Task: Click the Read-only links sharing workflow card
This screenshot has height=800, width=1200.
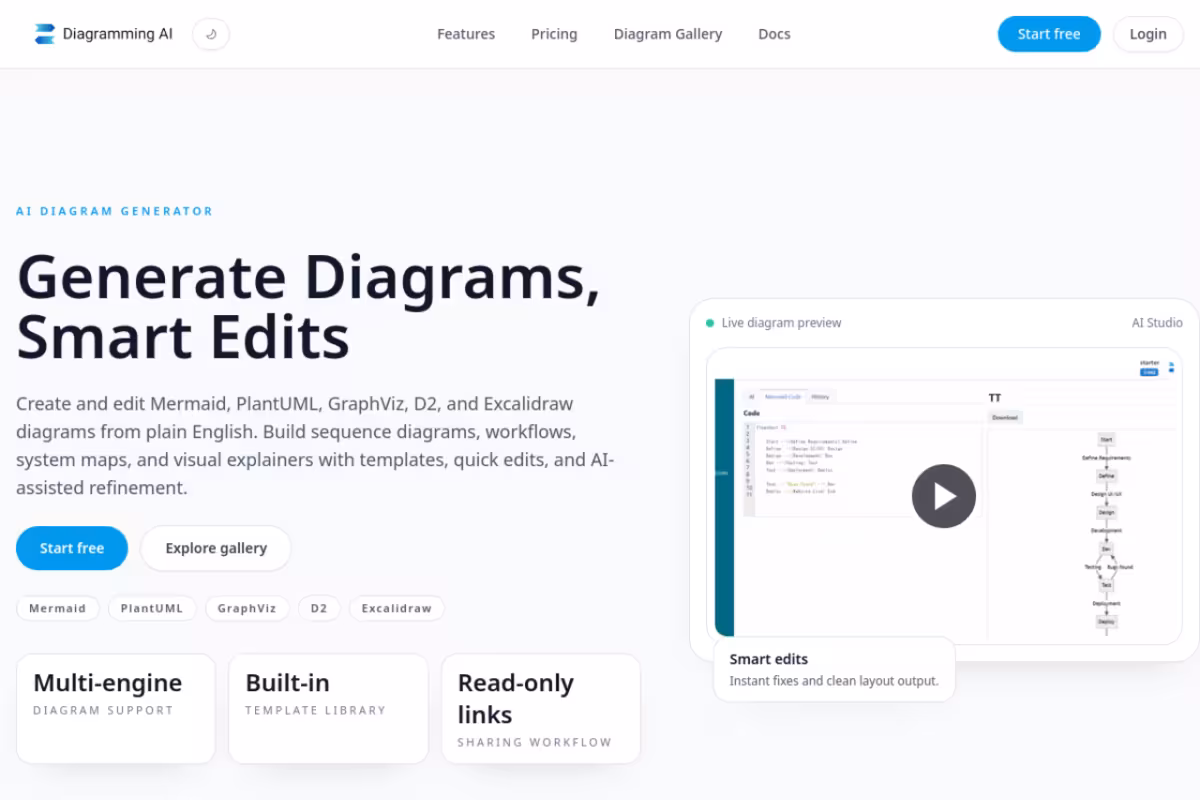Action: click(541, 709)
